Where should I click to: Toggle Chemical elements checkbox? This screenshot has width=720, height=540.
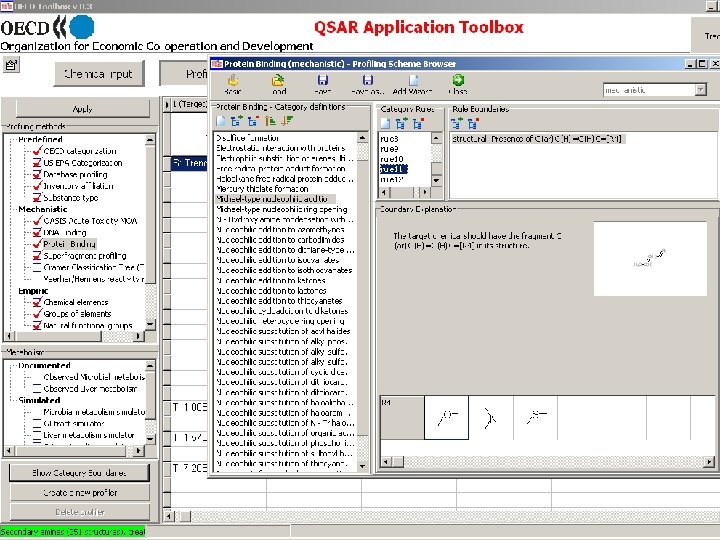point(37,302)
